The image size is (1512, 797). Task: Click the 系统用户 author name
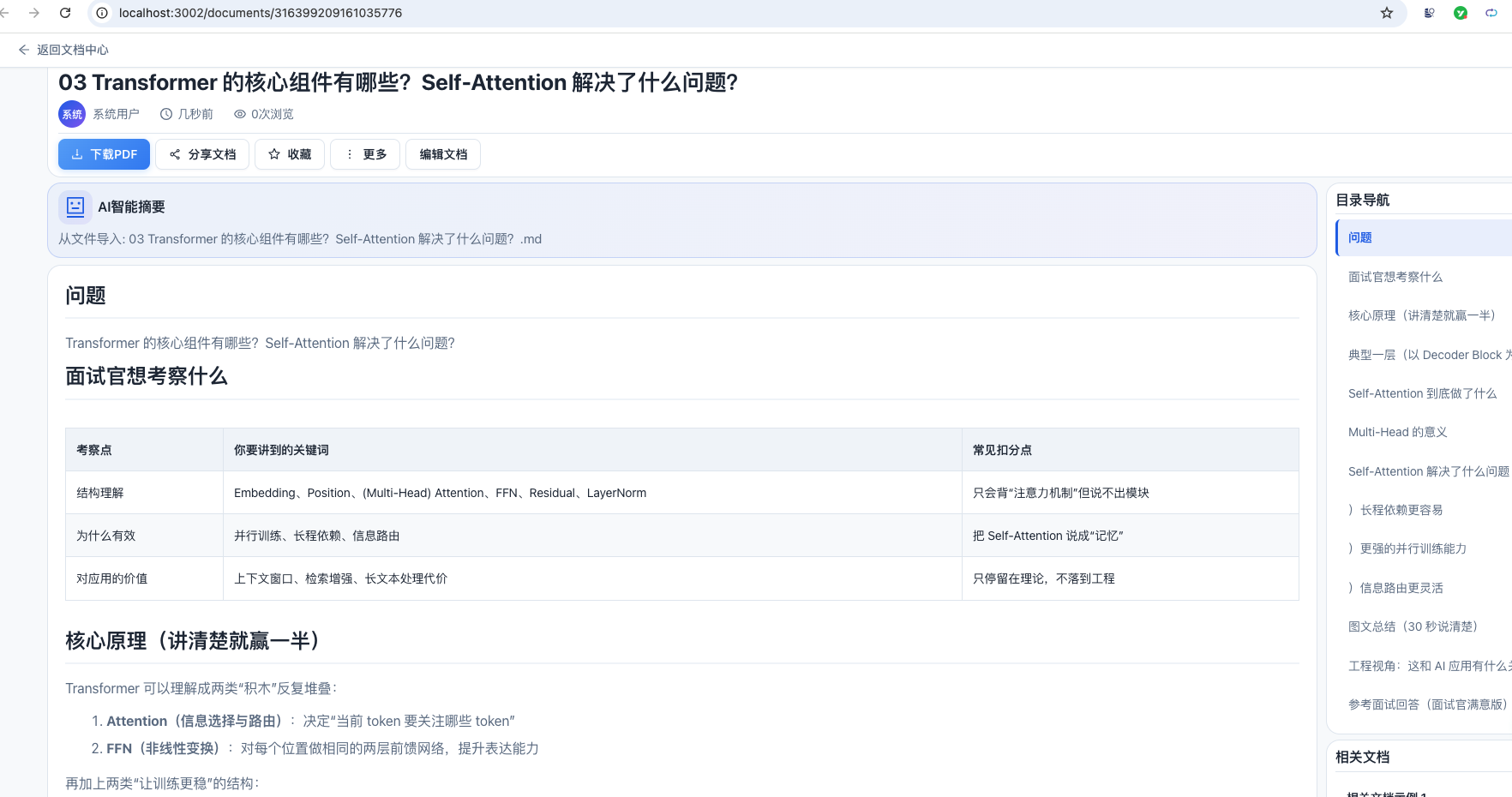[x=116, y=114]
